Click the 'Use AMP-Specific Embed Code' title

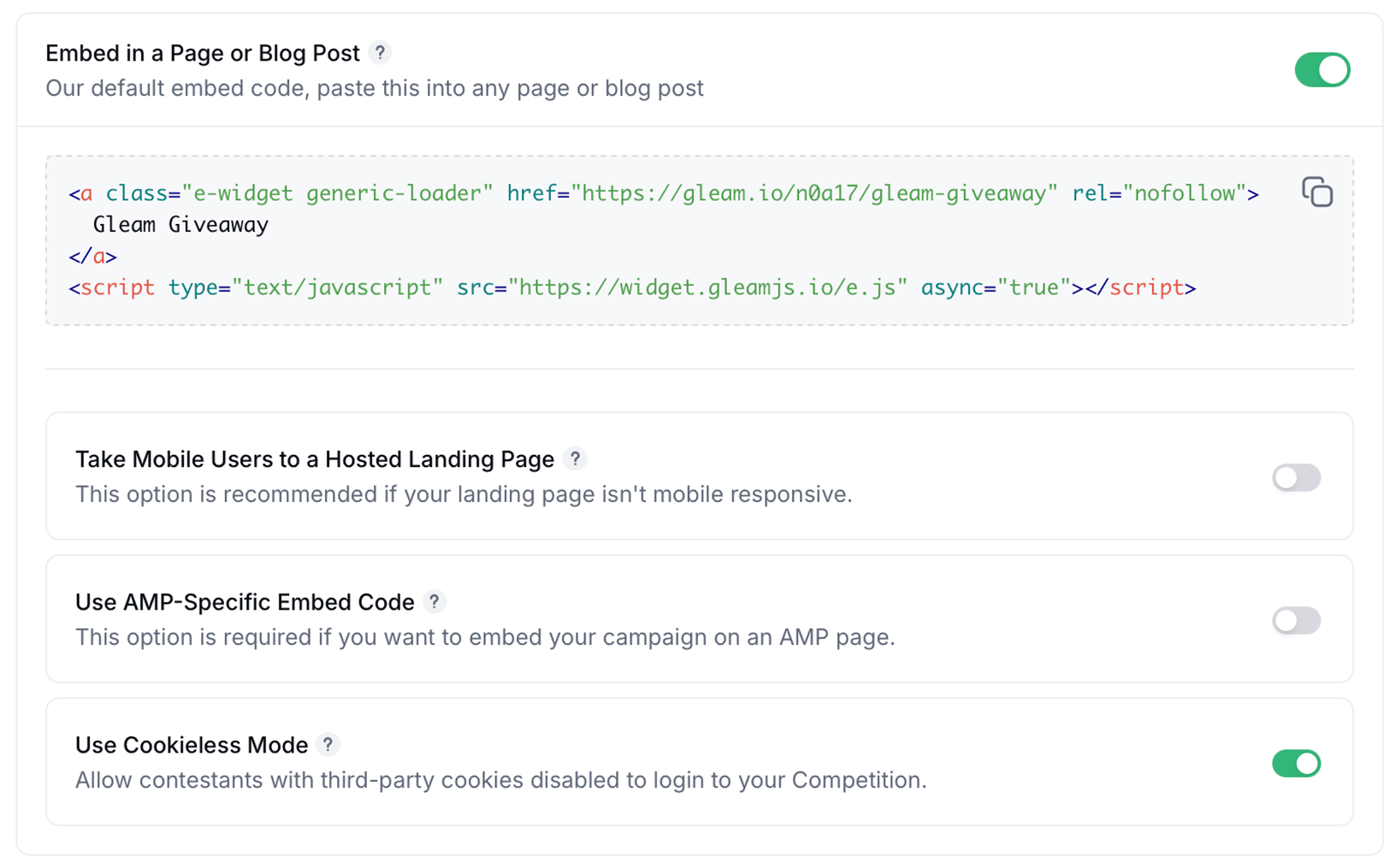coord(245,602)
